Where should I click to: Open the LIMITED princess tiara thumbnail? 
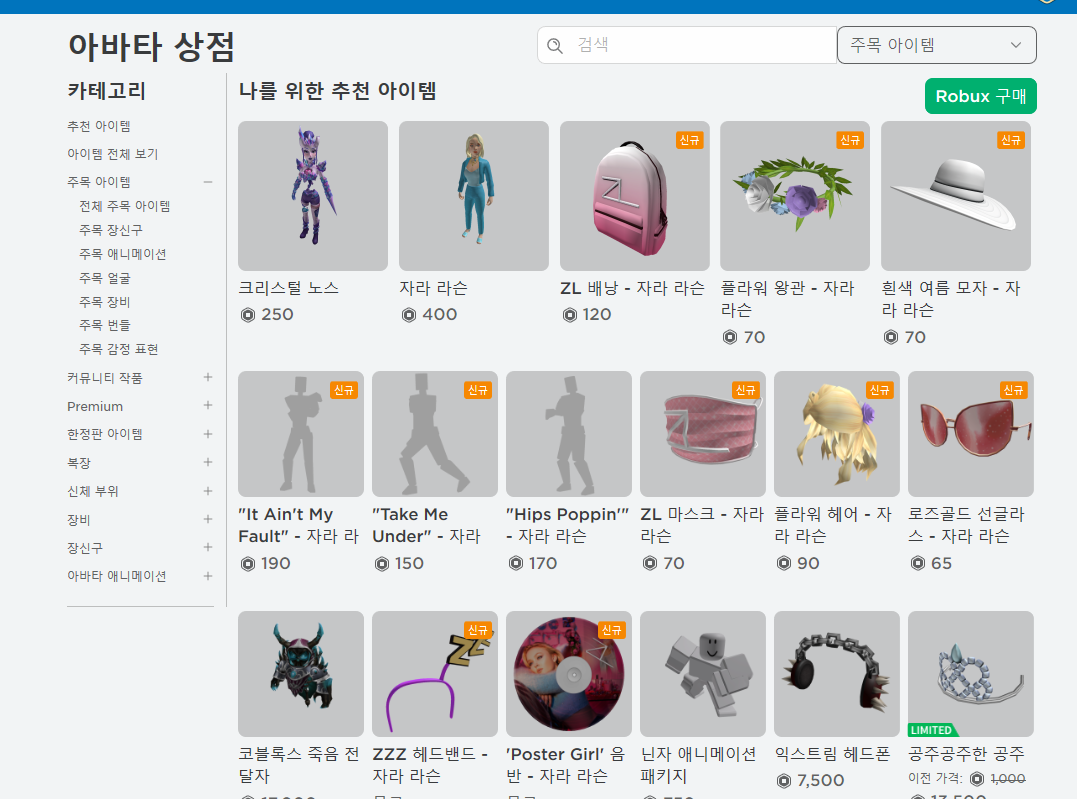tap(971, 674)
